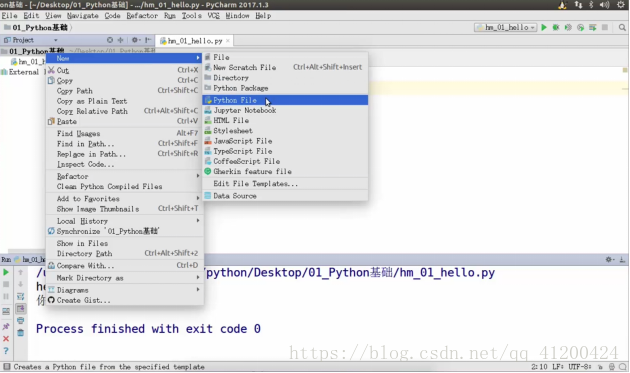The width and height of the screenshot is (630, 373).
Task: Close the hm_01_hello.py editor tab
Action: point(228,41)
